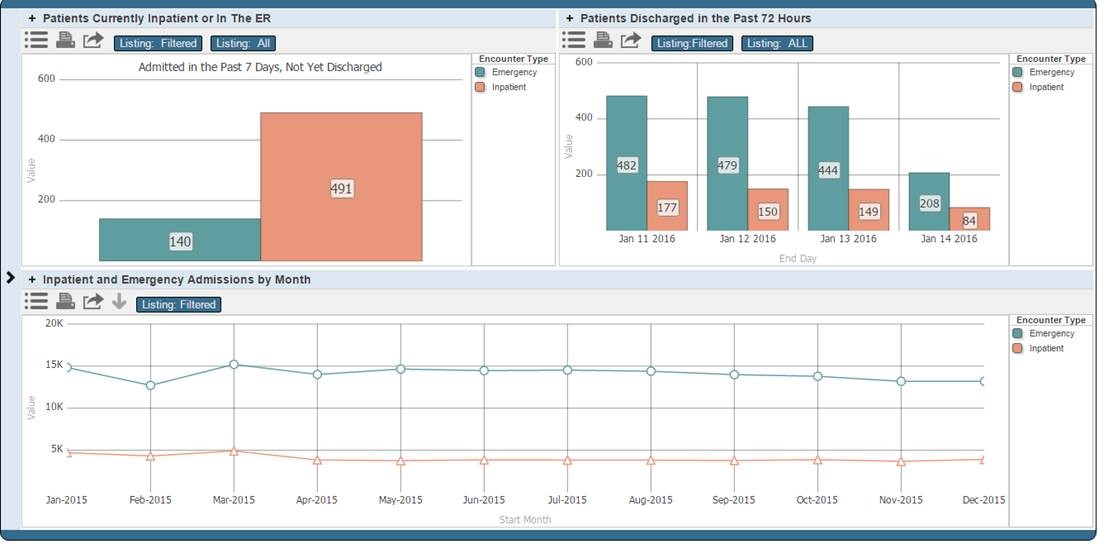Image resolution: width=1099 pixels, height=544 pixels.
Task: Click the Emergency data point for Feb-2015
Action: (x=150, y=385)
